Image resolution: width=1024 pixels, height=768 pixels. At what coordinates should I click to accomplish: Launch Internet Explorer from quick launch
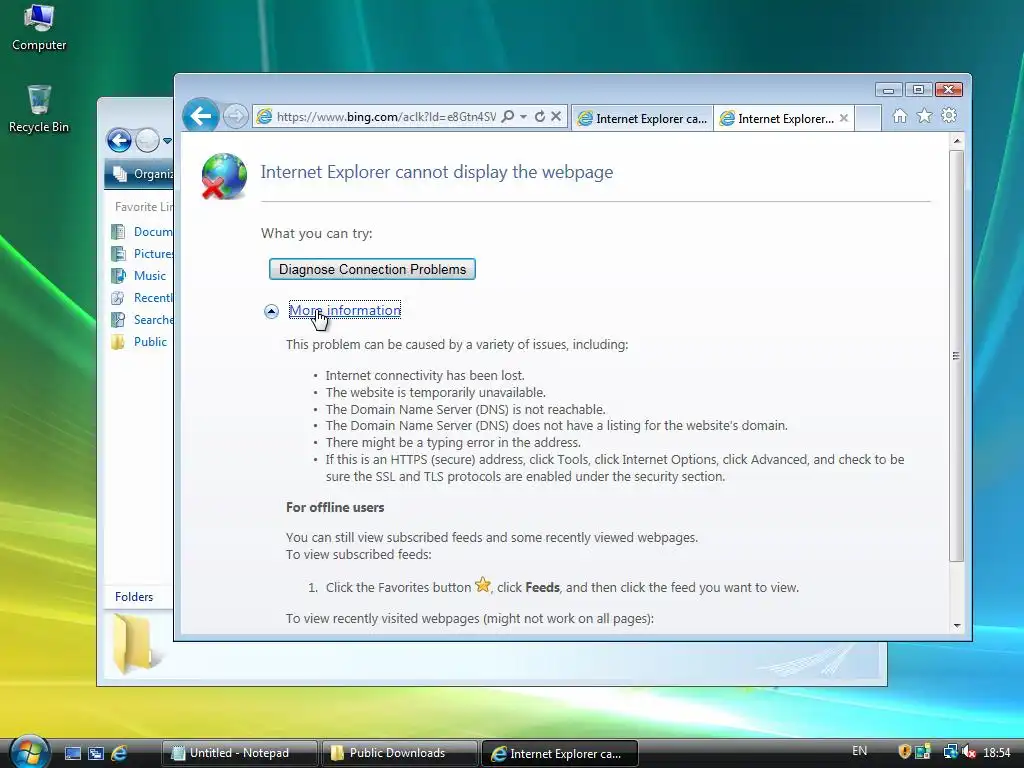point(119,753)
